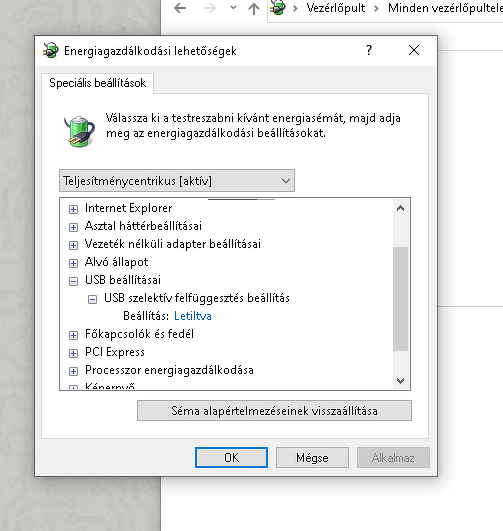
Task: Select Vezeték nélküli adapter beállításai label
Action: pos(173,244)
